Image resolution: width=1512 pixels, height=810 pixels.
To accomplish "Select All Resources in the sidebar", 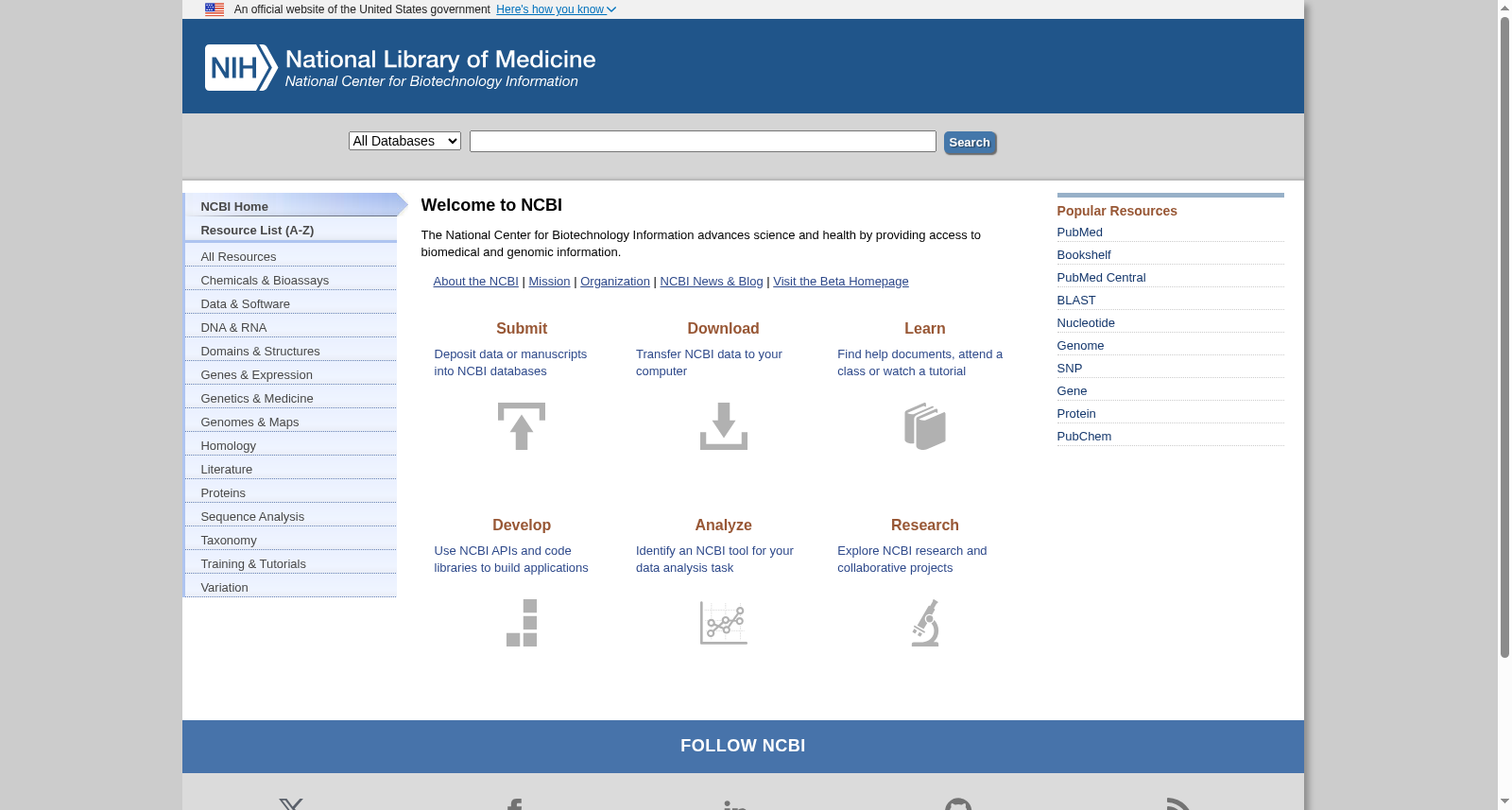I will (291, 256).
